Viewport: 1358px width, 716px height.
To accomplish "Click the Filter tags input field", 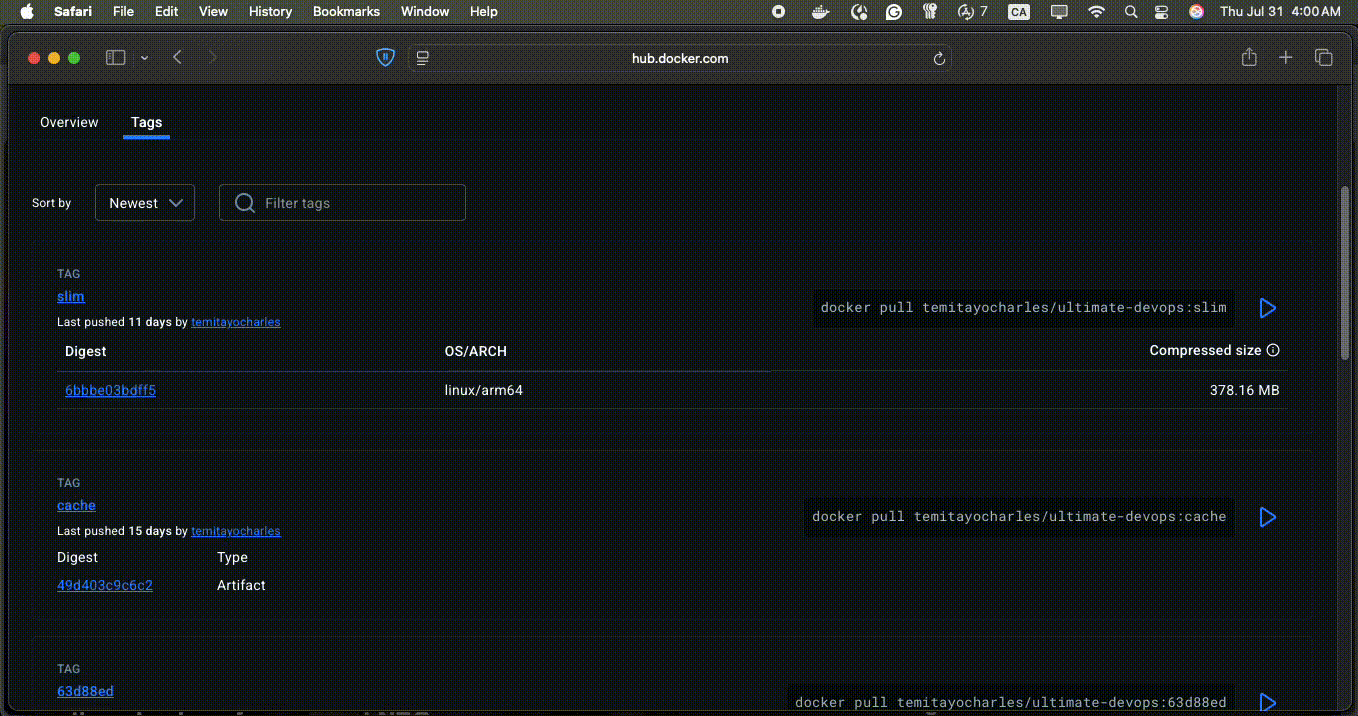I will 342,203.
